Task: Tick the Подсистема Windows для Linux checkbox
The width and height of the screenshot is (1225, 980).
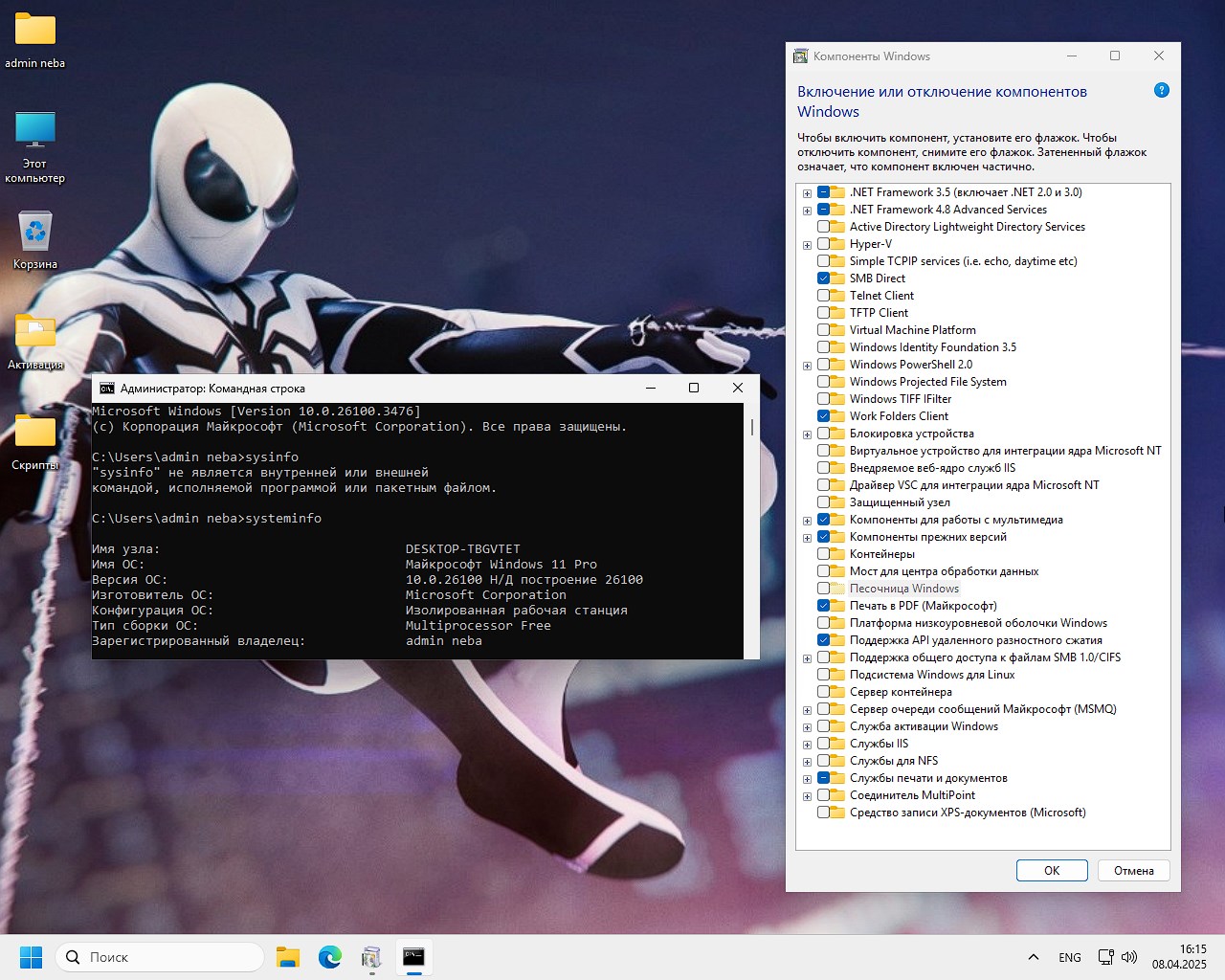Action: [823, 675]
